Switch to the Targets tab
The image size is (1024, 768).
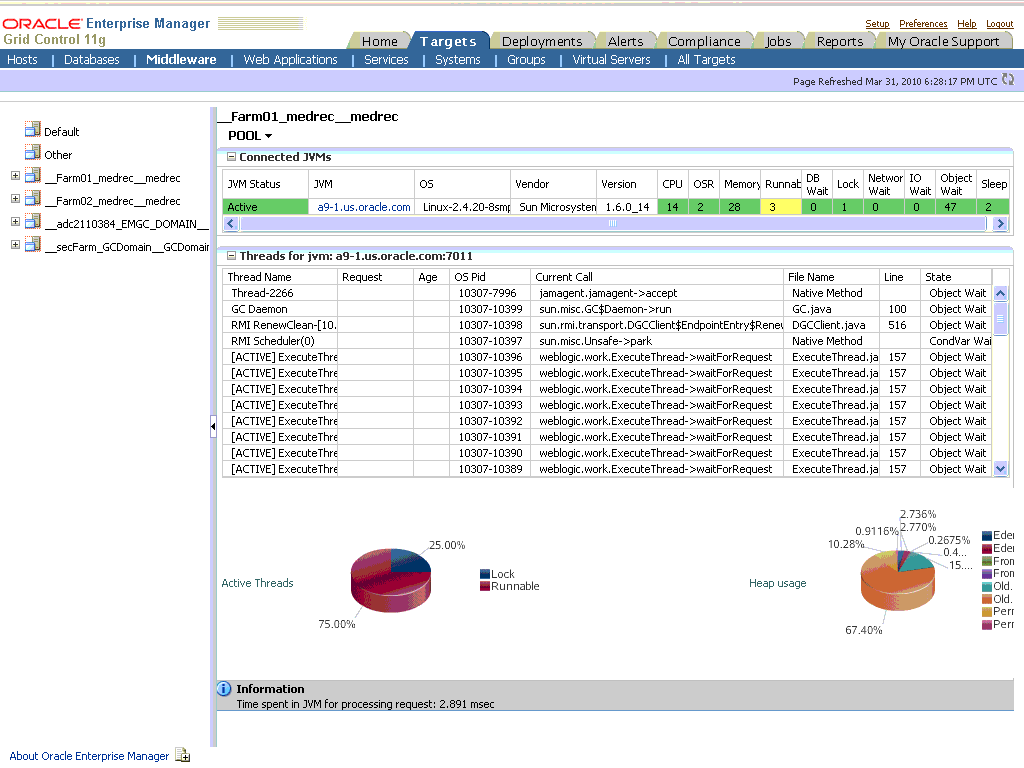(448, 41)
